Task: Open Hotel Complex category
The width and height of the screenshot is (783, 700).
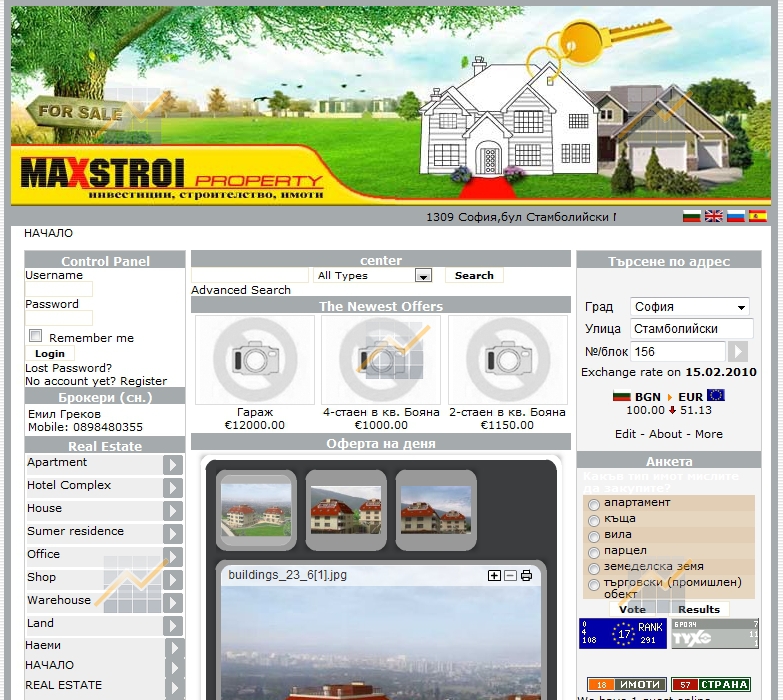Action: pyautogui.click(x=69, y=485)
